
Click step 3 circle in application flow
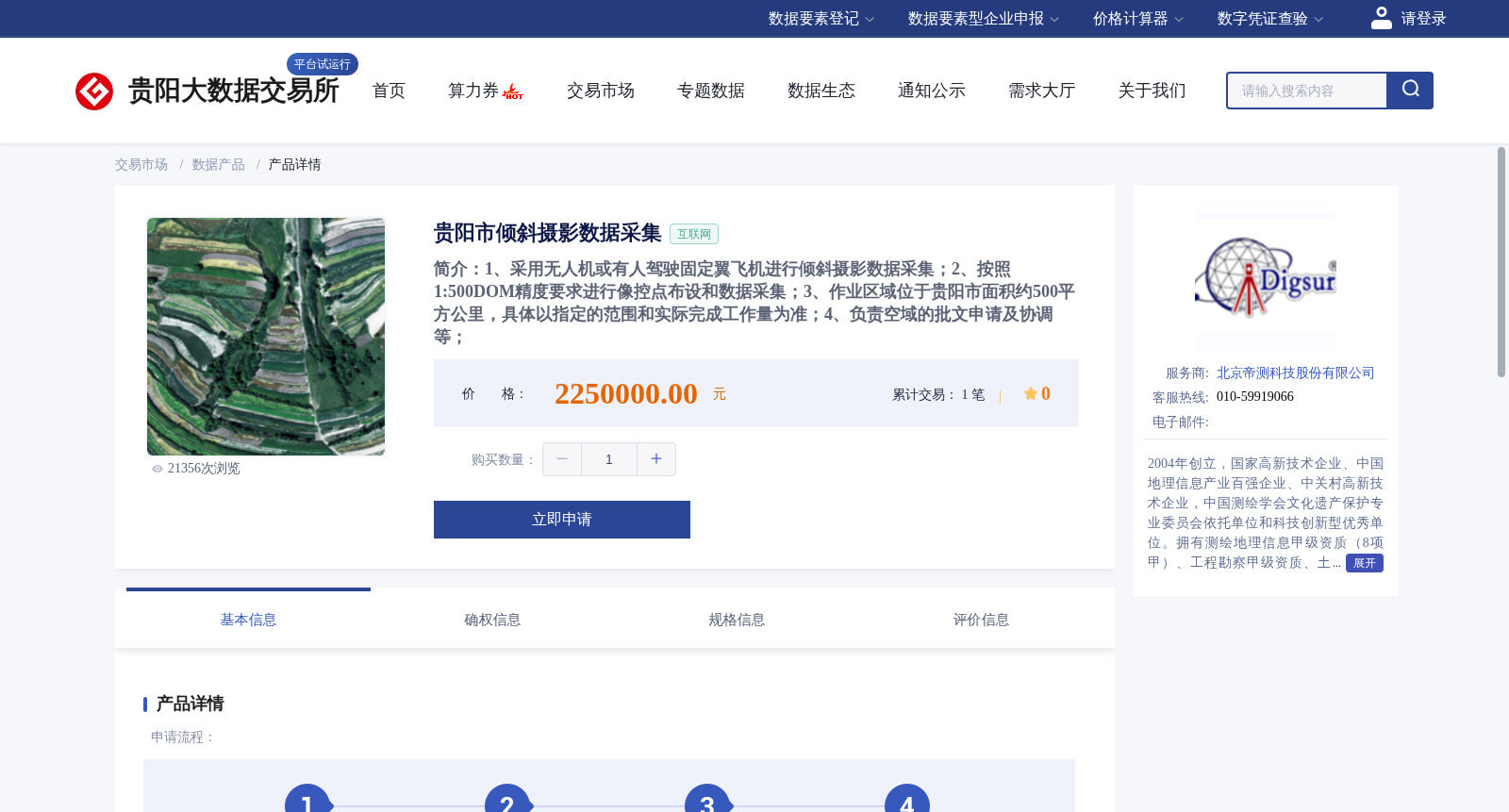707,798
